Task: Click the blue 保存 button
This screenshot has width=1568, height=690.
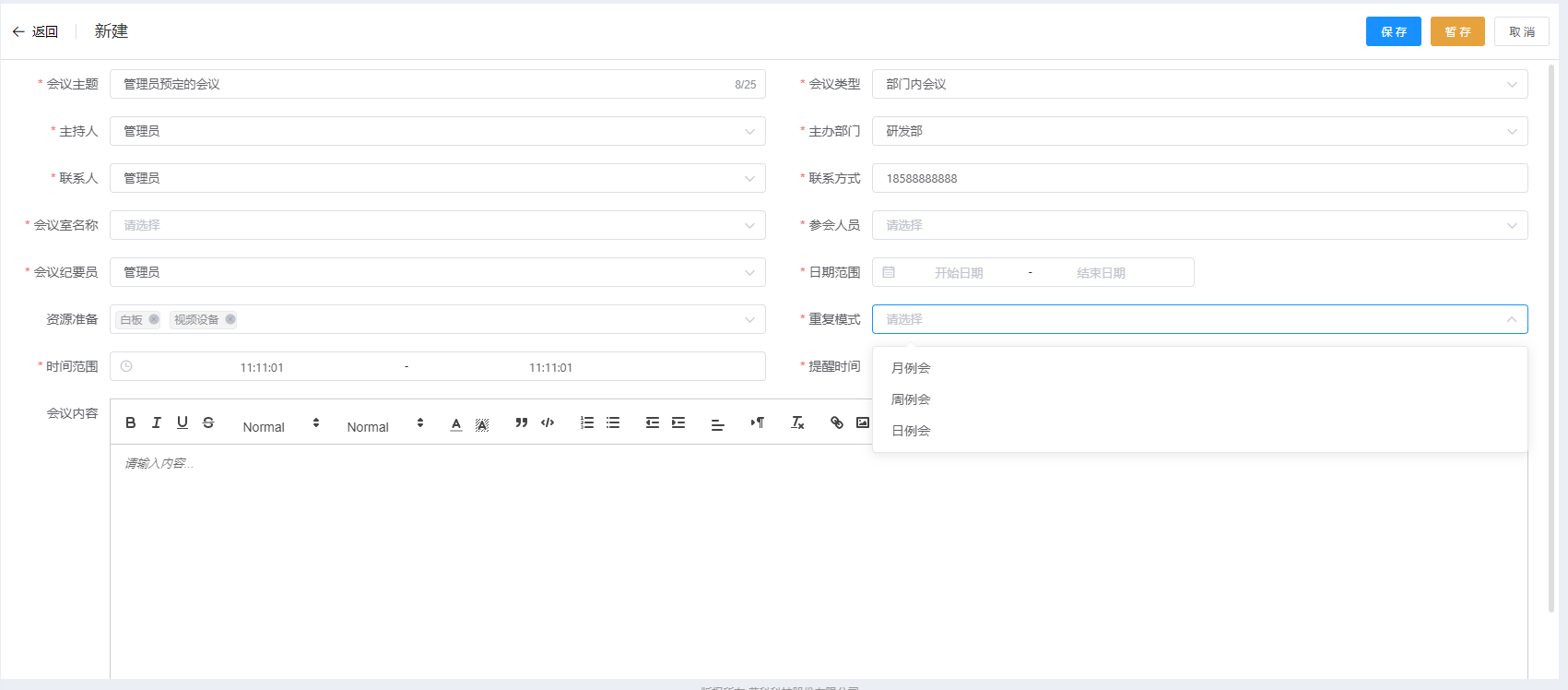Action: coord(1393,31)
